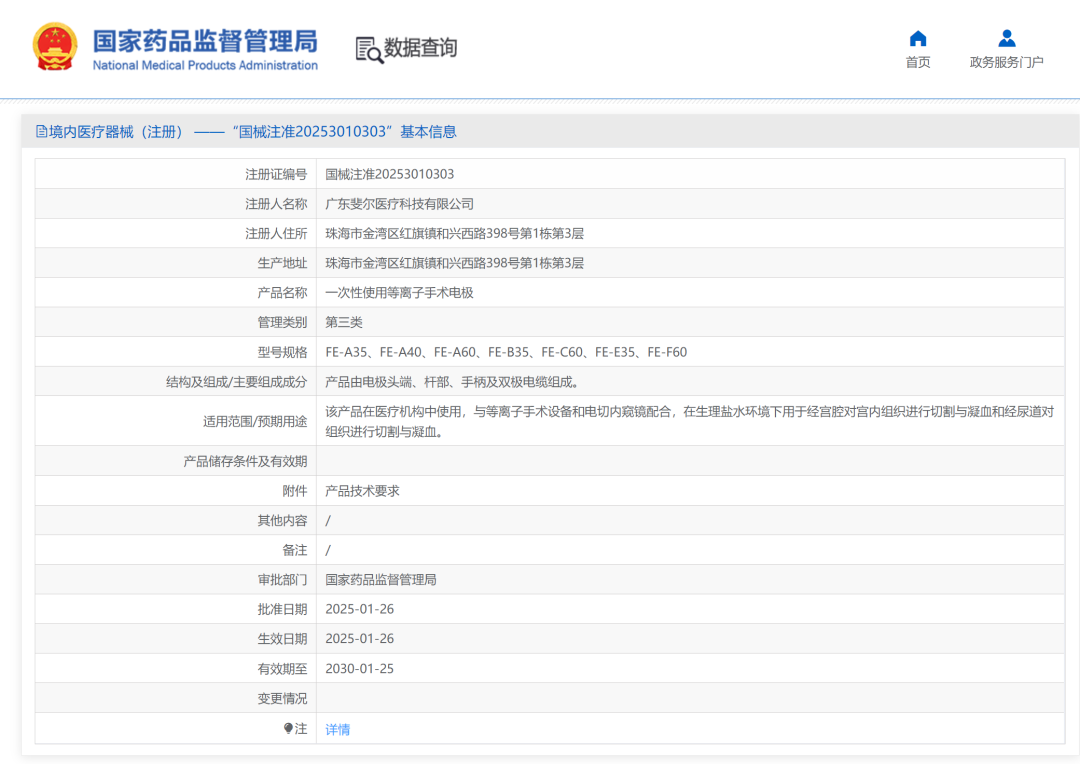Click the National Medical Products Administration subtitle

(205, 65)
